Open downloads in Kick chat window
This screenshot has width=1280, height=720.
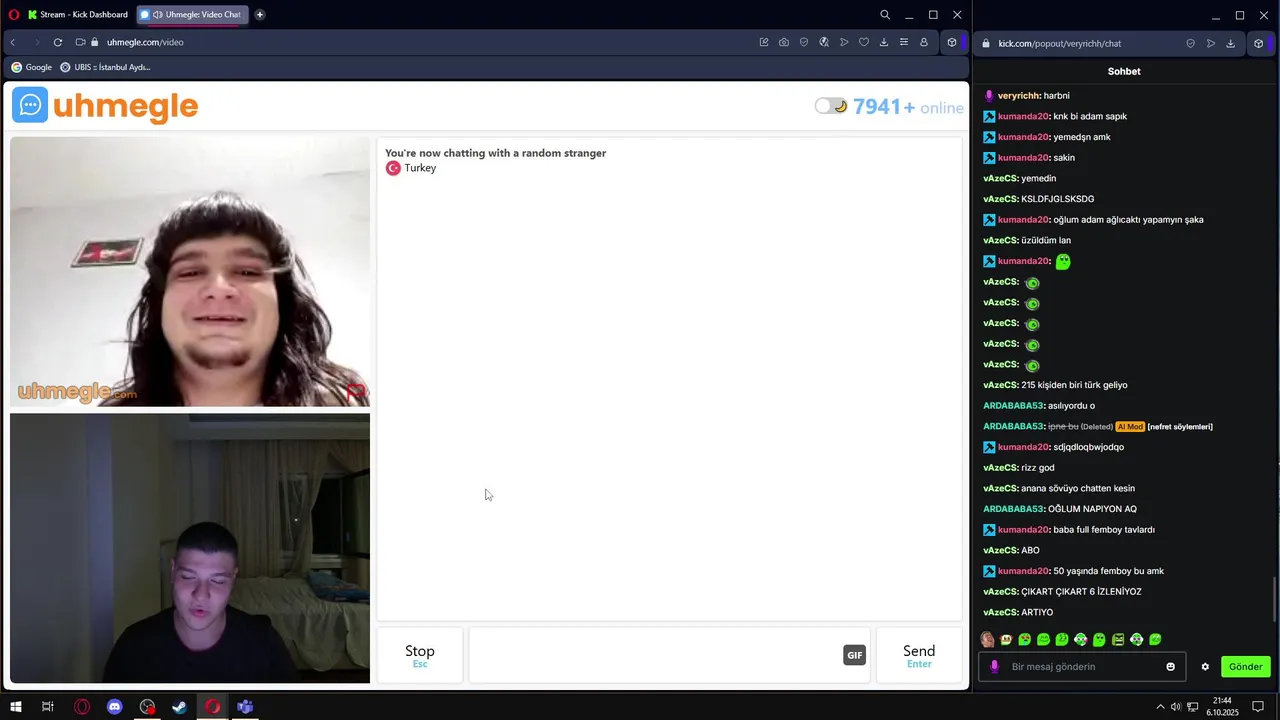[x=1231, y=43]
